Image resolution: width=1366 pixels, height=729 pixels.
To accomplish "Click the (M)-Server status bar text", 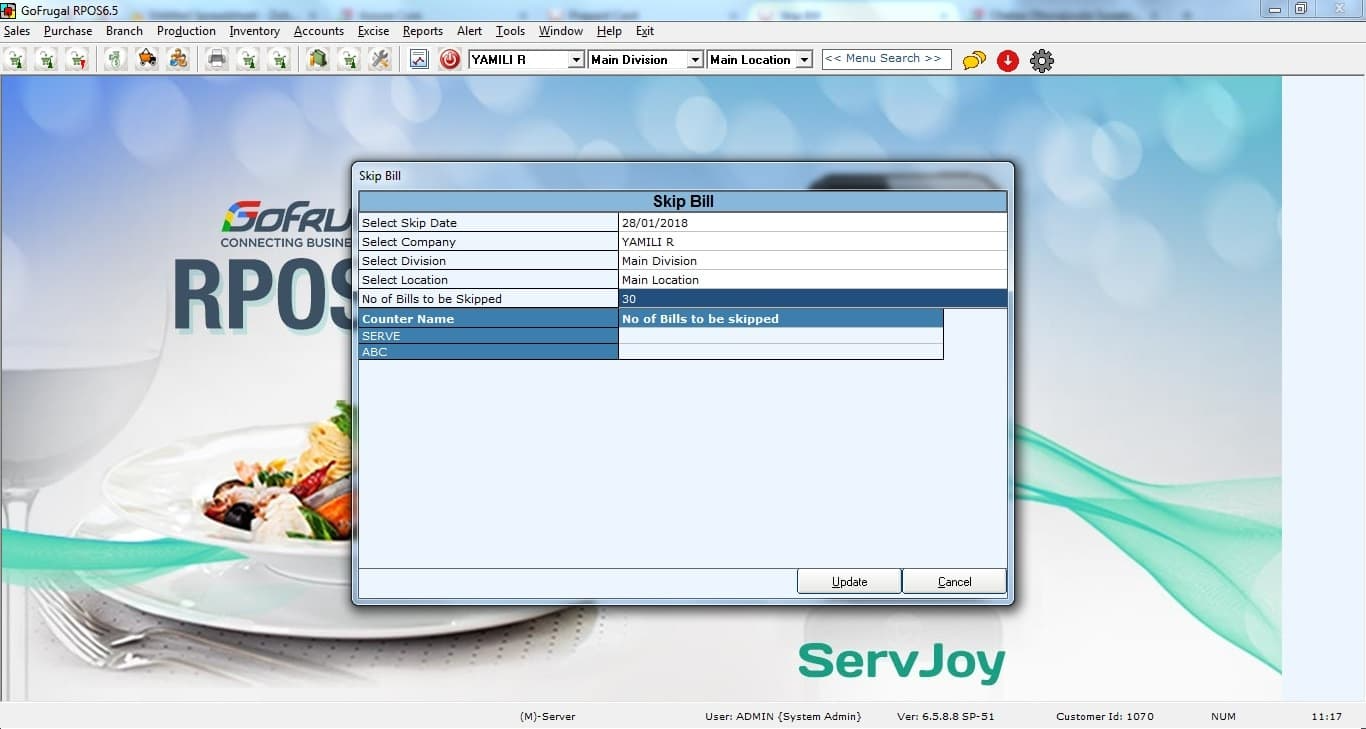I will click(548, 716).
